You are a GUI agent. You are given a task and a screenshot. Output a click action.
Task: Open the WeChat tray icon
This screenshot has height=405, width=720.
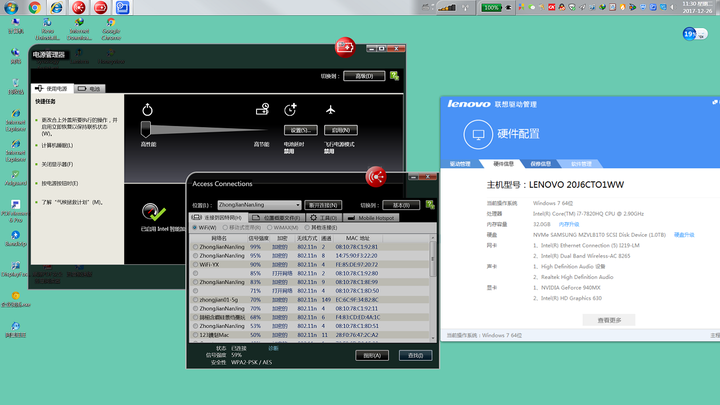tap(532, 7)
